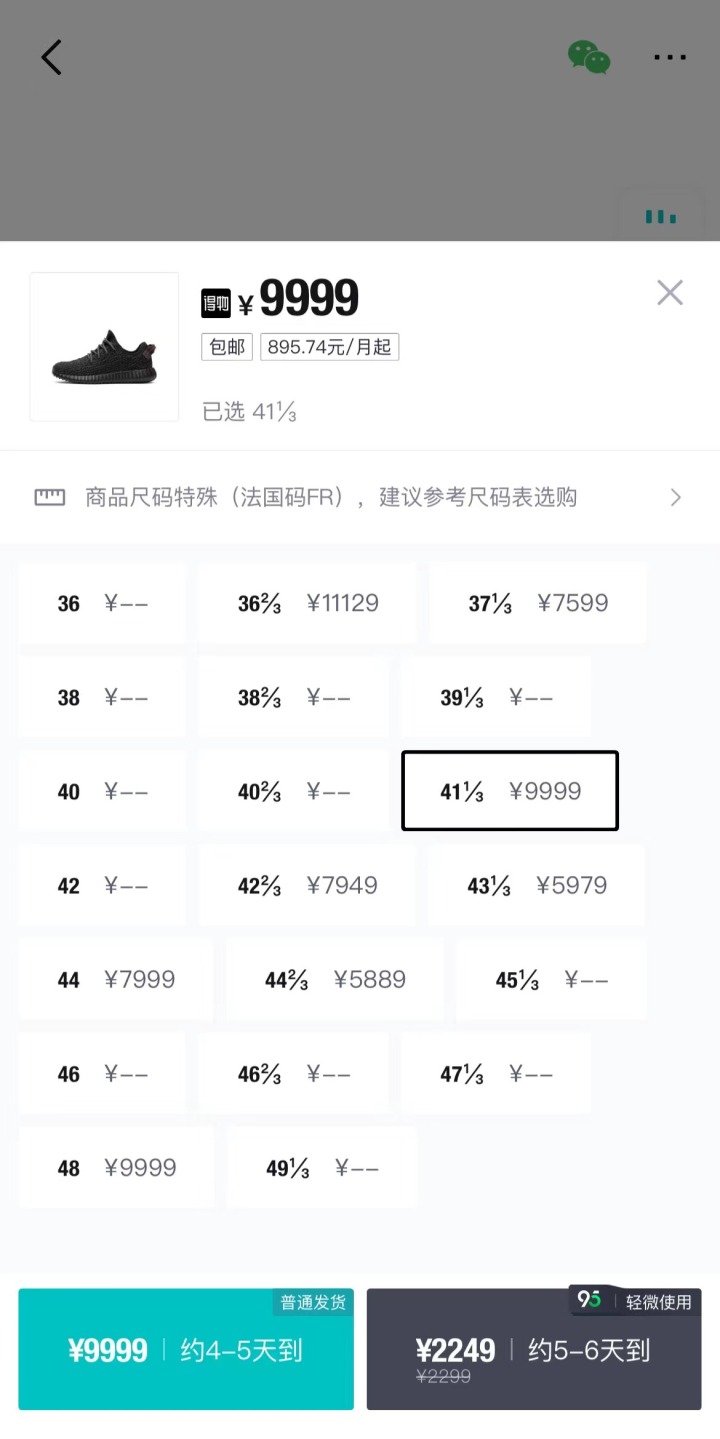Tap the 普通发货 label on the buy button
The image size is (720, 1439).
point(312,1301)
